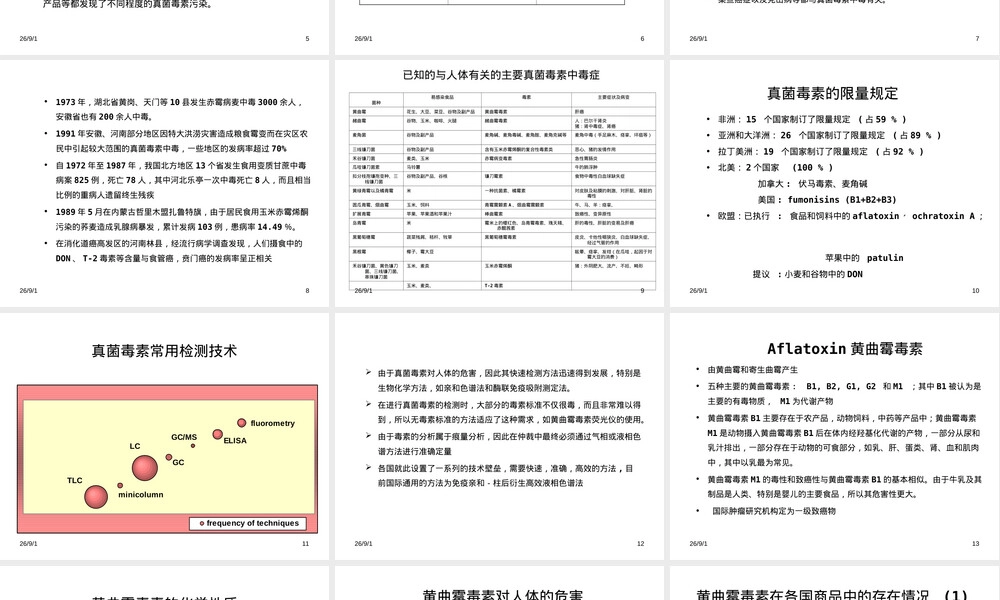Select slide 11 真菌毒素常用检测技术
The image size is (1000, 600).
pyautogui.click(x=165, y=436)
